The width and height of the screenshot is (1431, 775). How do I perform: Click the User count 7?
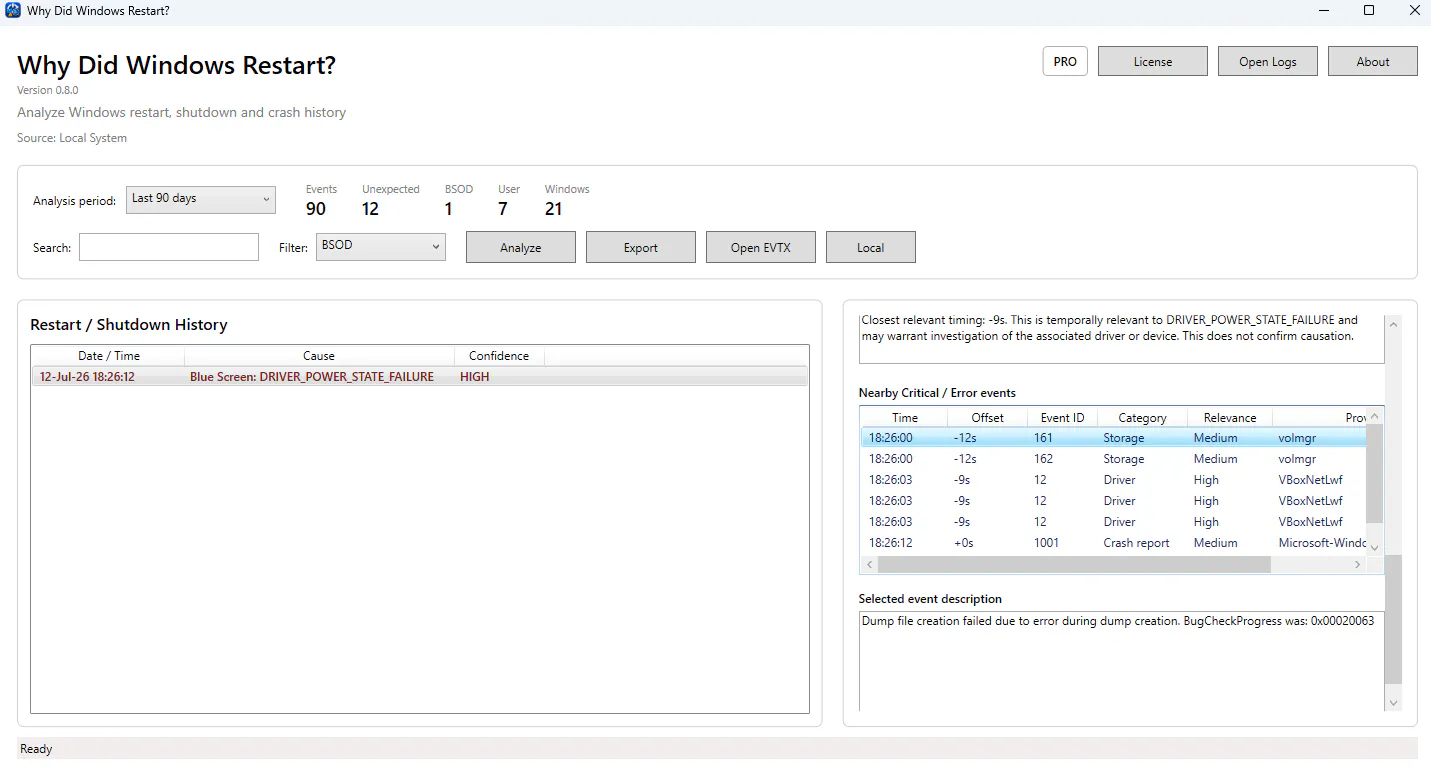click(503, 209)
